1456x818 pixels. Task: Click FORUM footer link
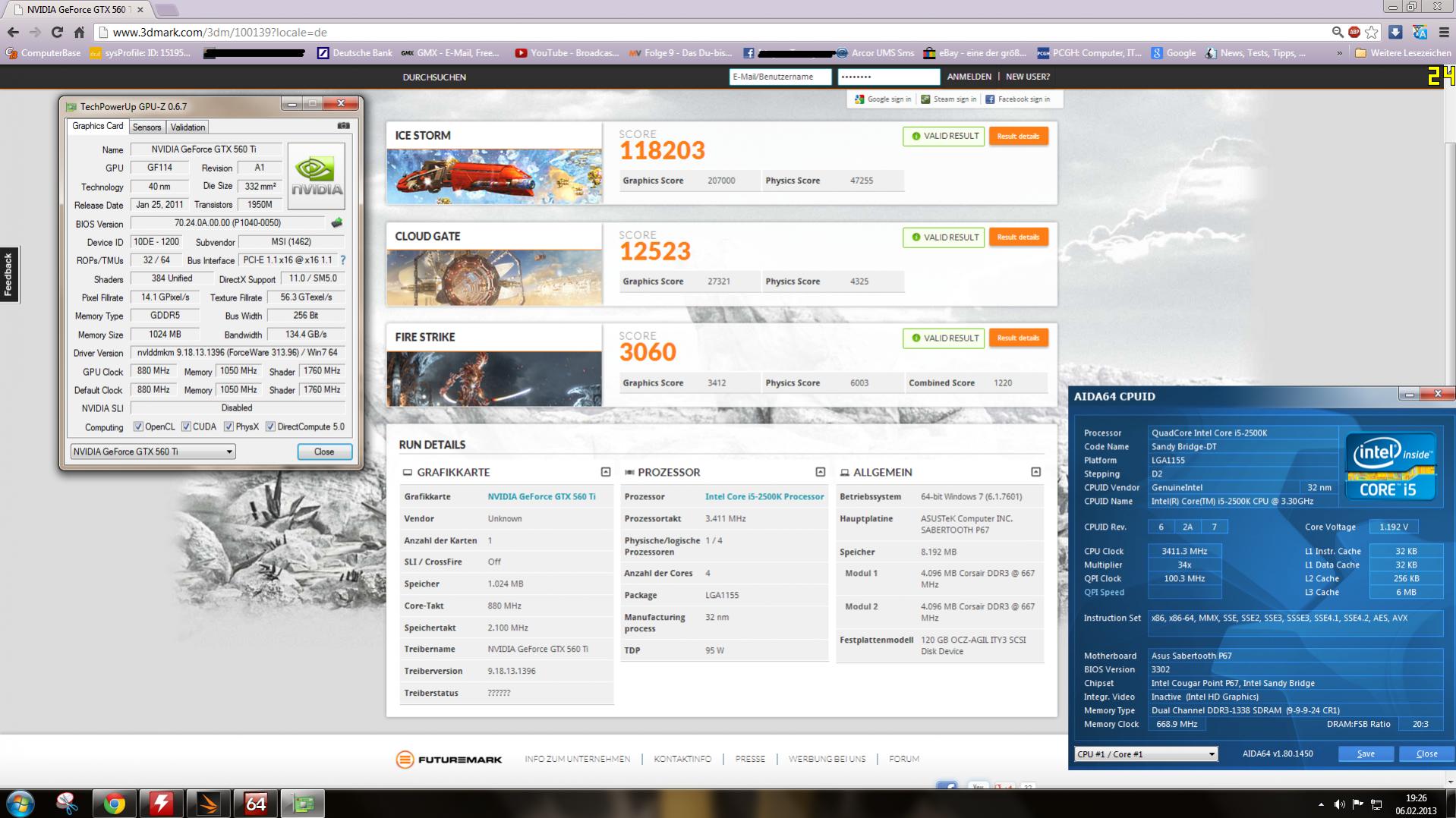pos(903,759)
